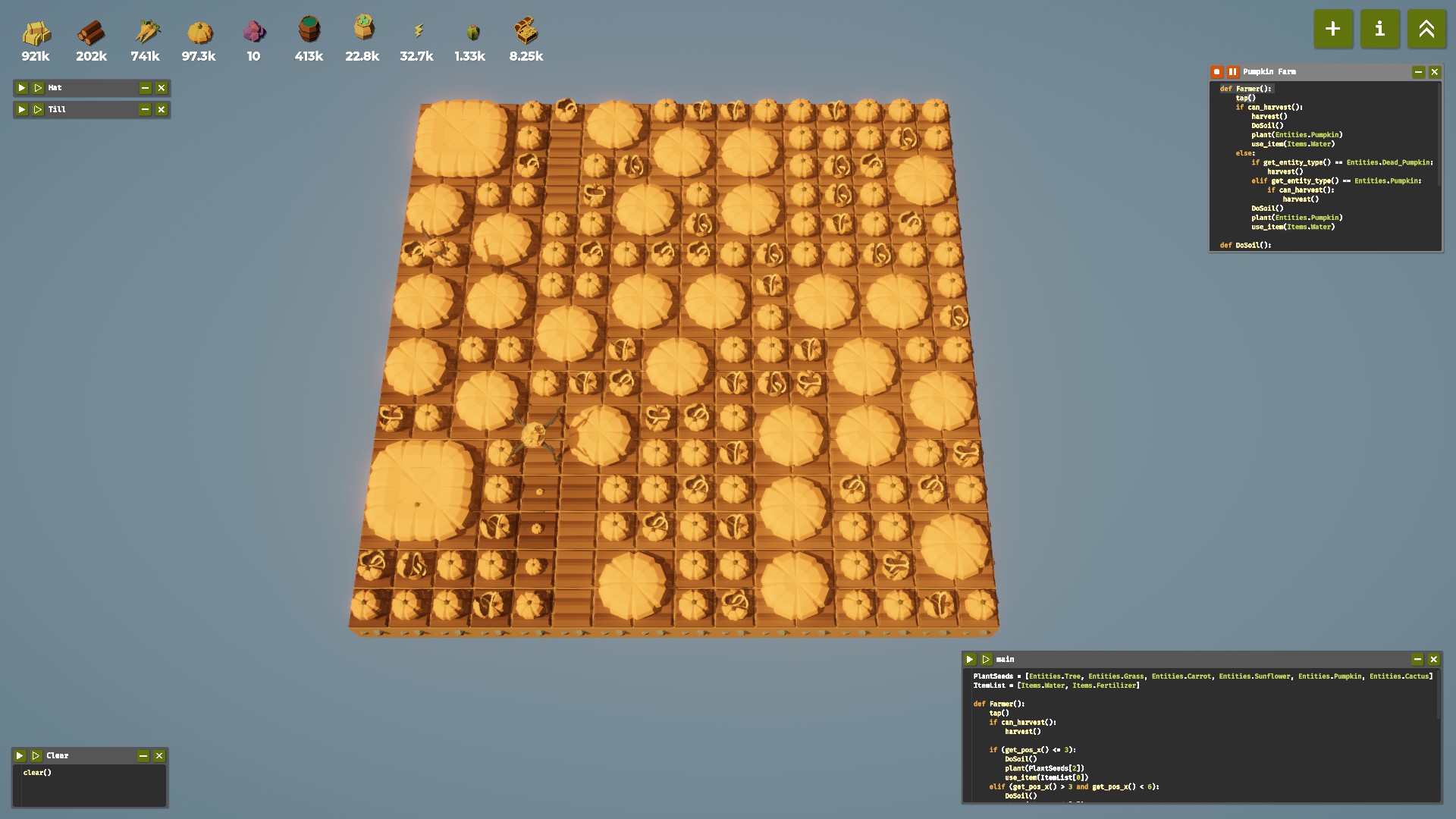1456x819 pixels.
Task: Open the info panel
Action: point(1379,29)
